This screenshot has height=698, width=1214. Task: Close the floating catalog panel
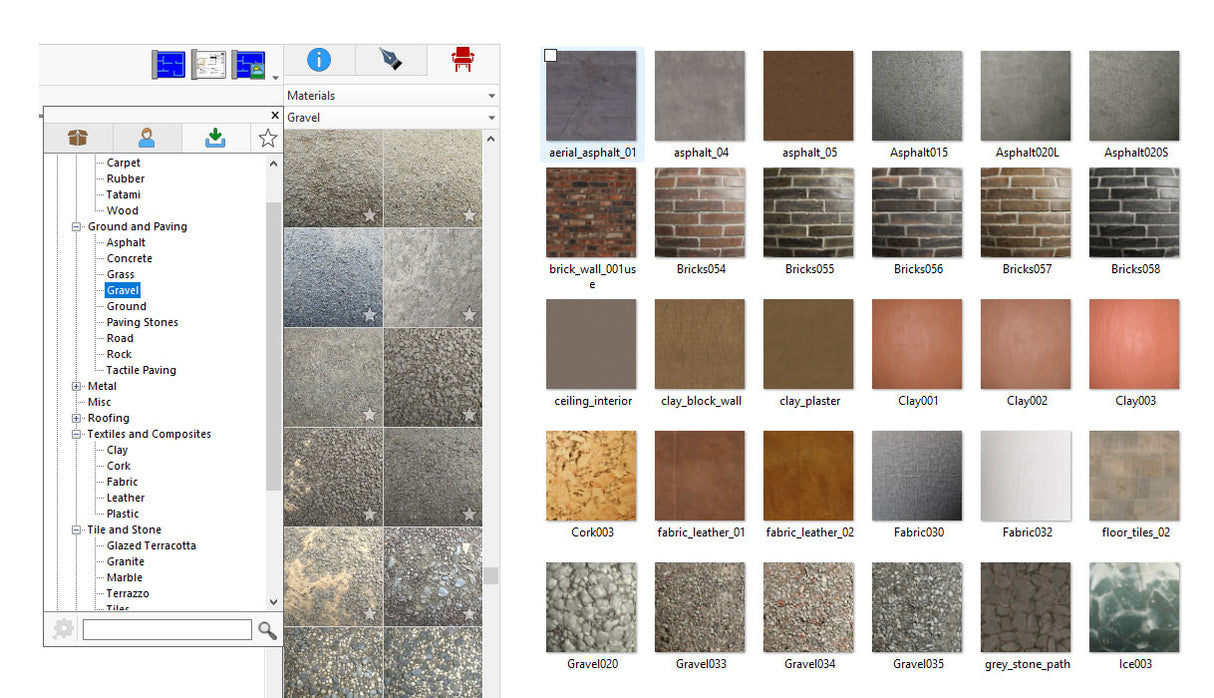pos(274,115)
